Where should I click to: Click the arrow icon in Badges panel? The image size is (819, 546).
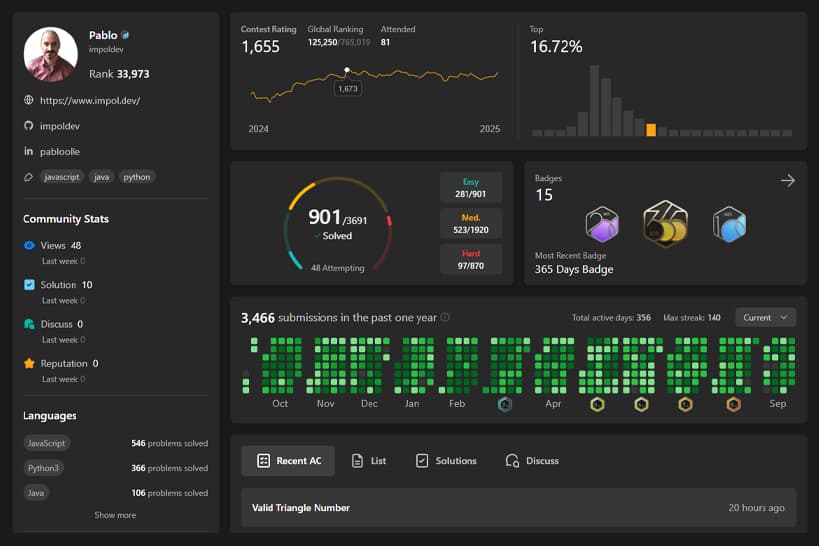click(x=787, y=181)
